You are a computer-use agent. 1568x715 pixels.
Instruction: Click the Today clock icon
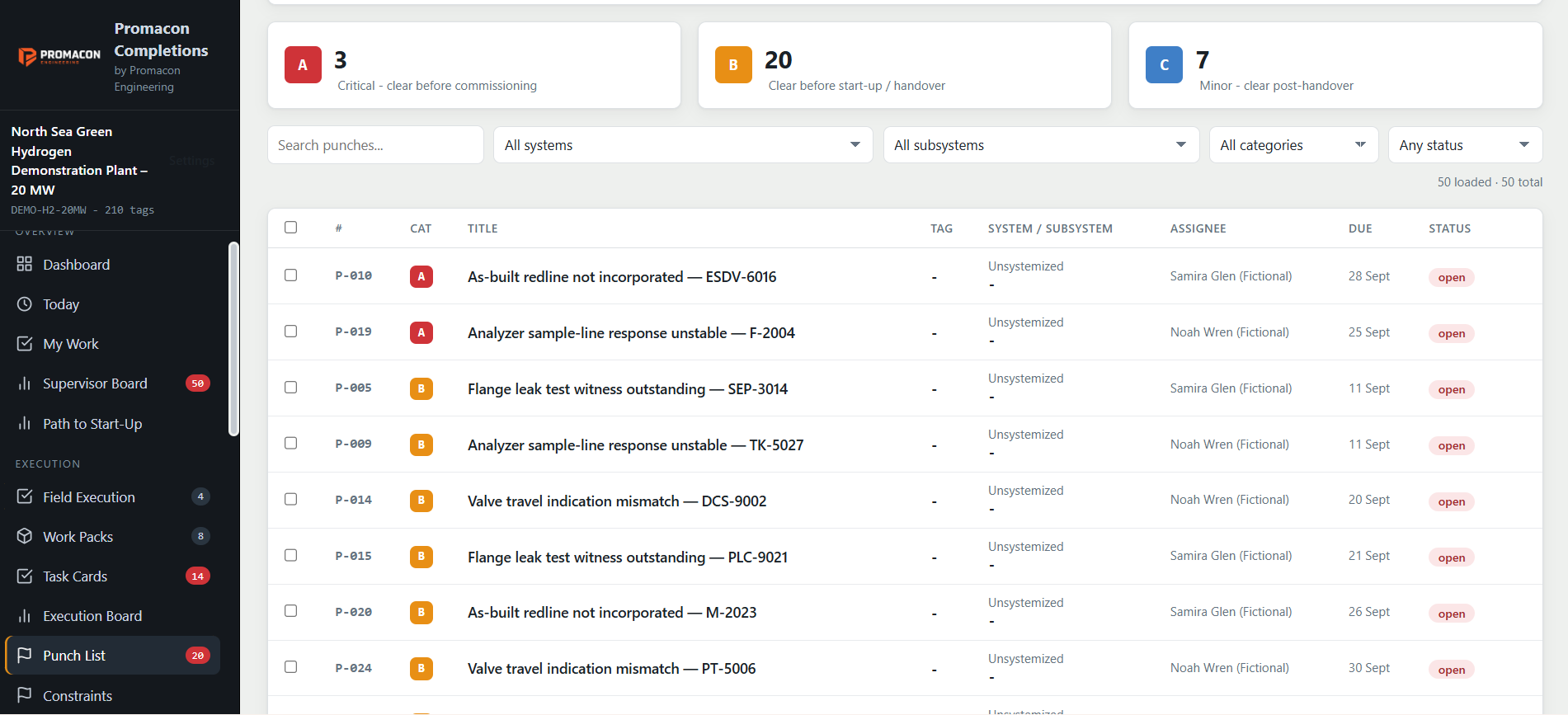click(25, 303)
